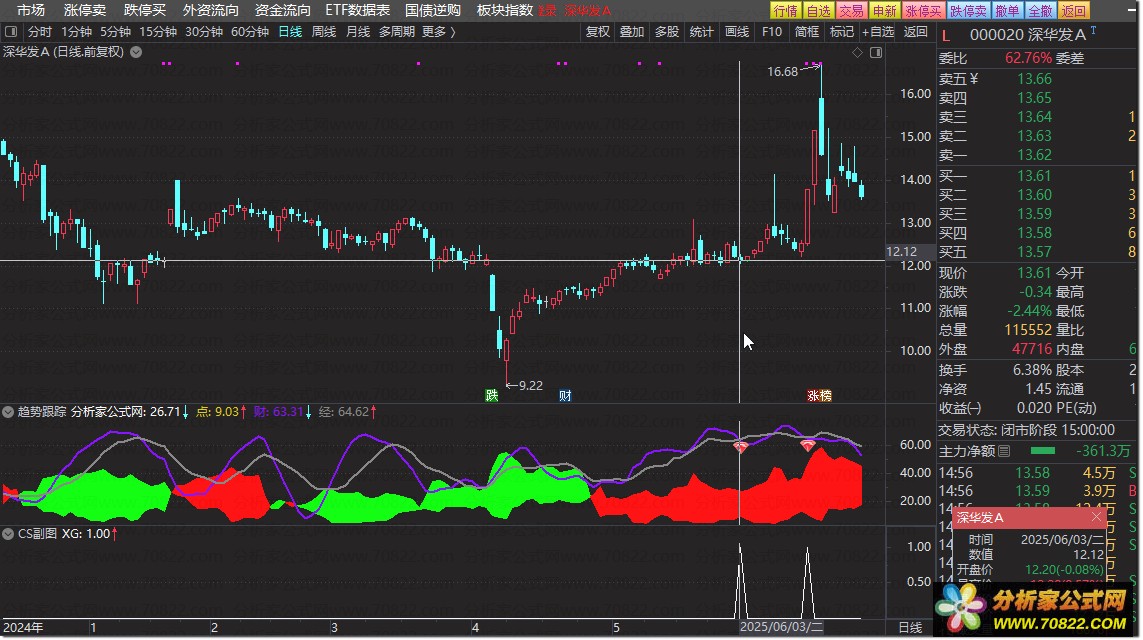Click the red 涨榜 marker under the chart
Image resolution: width=1143 pixels, height=640 pixels.
tap(819, 395)
